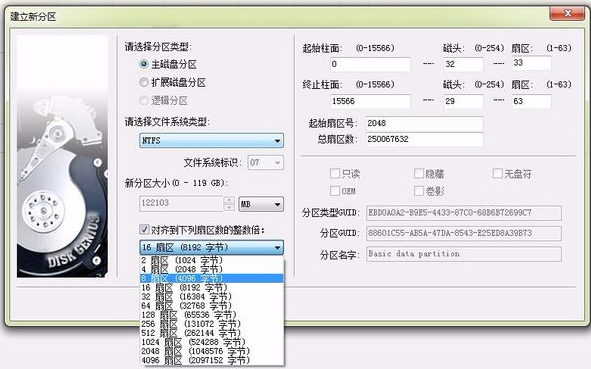591x369 pixels.
Task: Select 8 扇区 (4096 字节) from the list
Action: click(x=211, y=279)
